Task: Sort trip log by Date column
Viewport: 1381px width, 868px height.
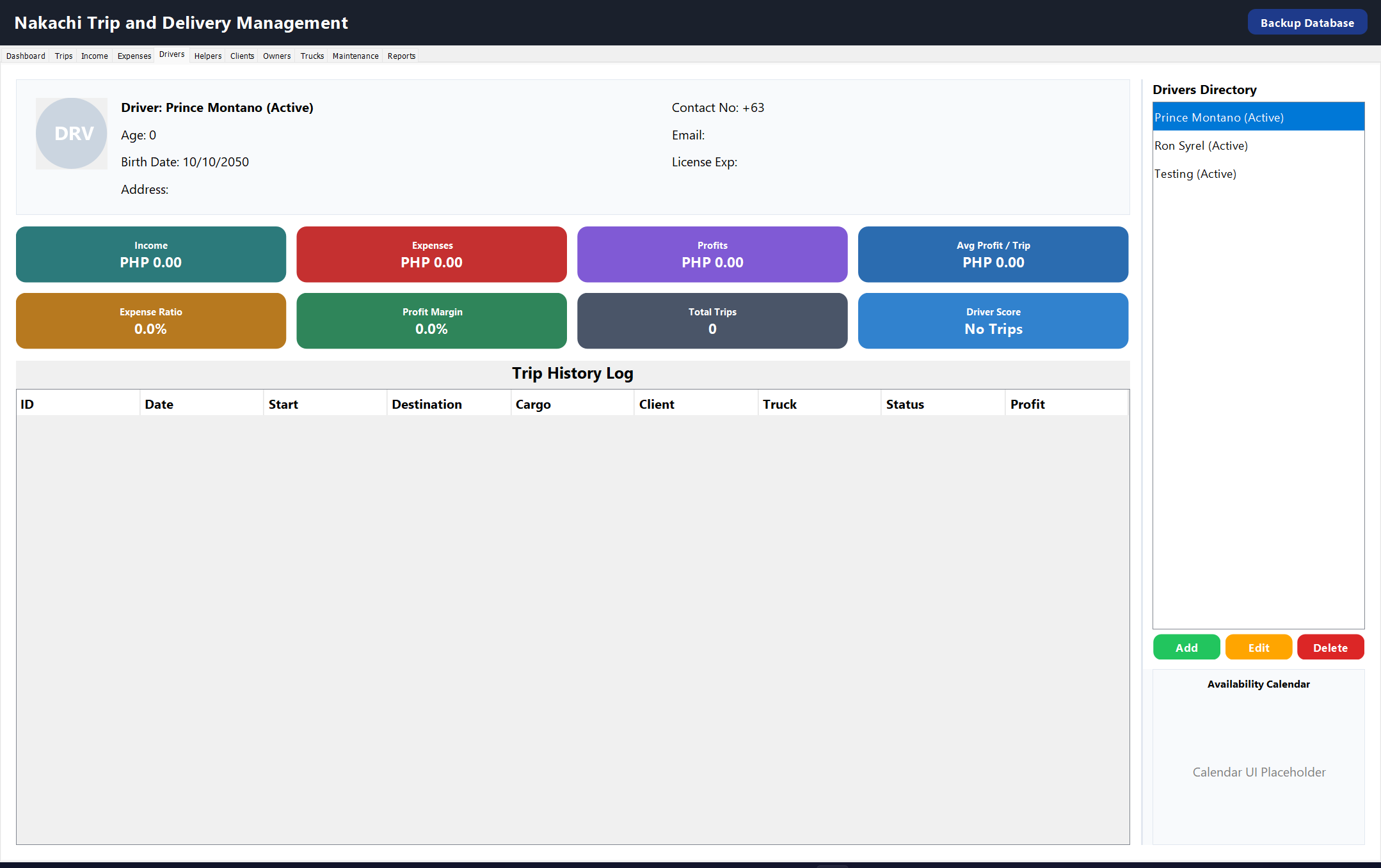Action: [202, 404]
